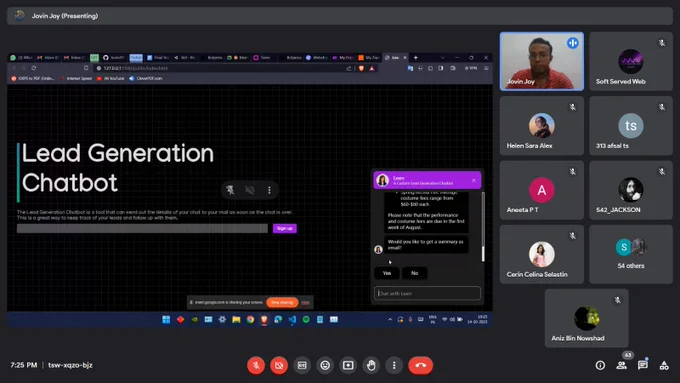The height and width of the screenshot is (383, 680).
Task: Toggle the browser VPN button
Action: click(x=471, y=68)
